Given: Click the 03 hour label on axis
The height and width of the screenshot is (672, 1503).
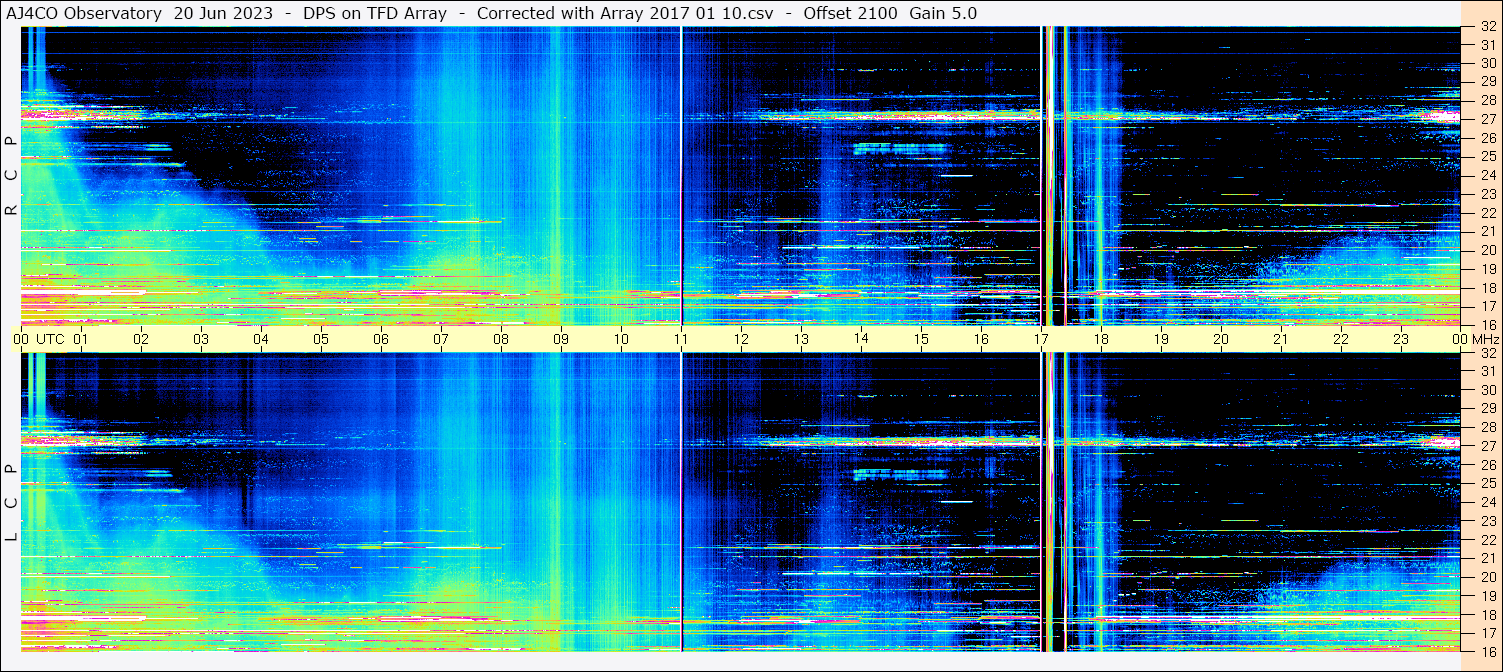Looking at the screenshot, I should 201,339.
